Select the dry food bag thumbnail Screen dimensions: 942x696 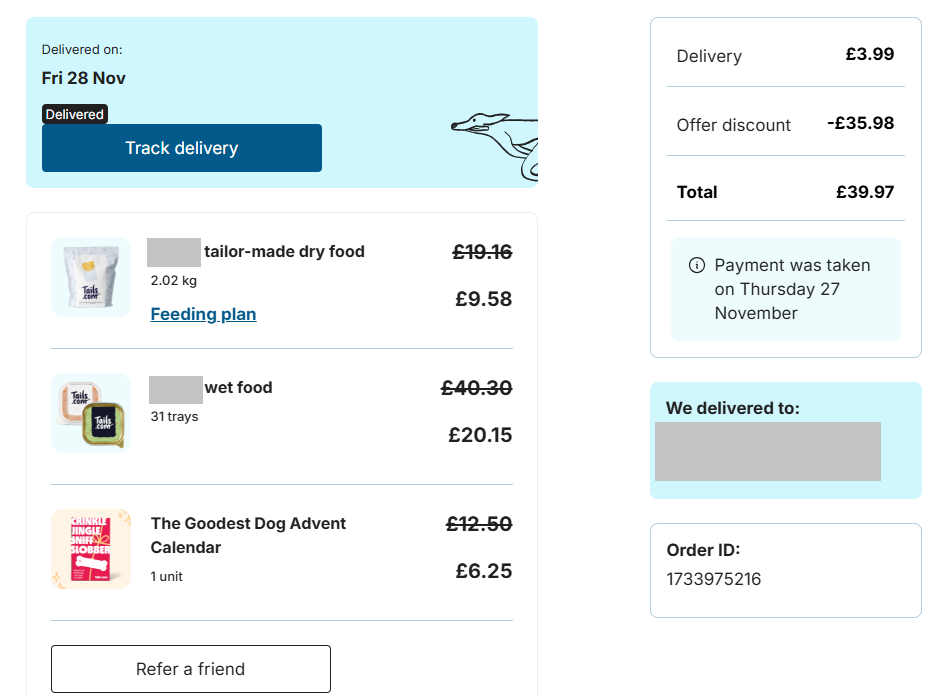pyautogui.click(x=91, y=277)
